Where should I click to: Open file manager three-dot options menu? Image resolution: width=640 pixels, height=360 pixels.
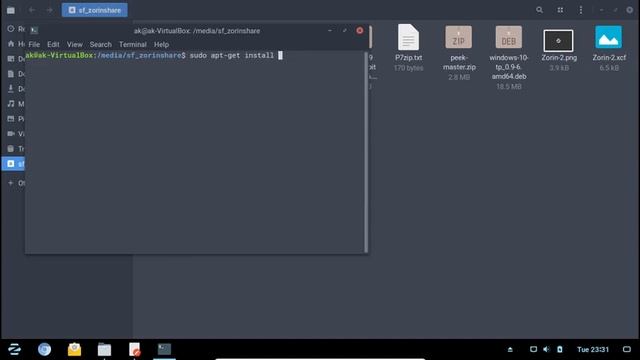[581, 10]
